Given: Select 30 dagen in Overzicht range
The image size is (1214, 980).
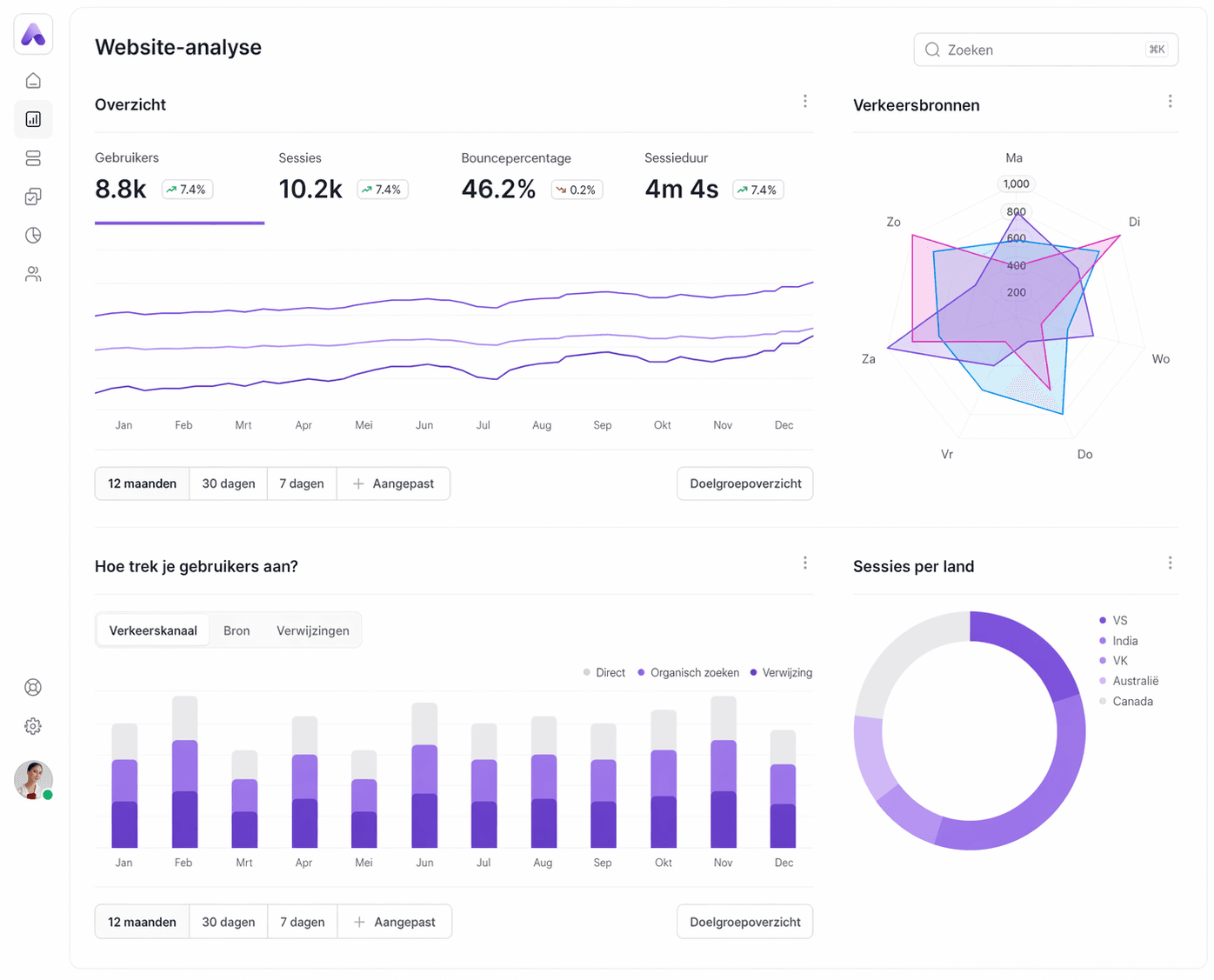Looking at the screenshot, I should (229, 484).
